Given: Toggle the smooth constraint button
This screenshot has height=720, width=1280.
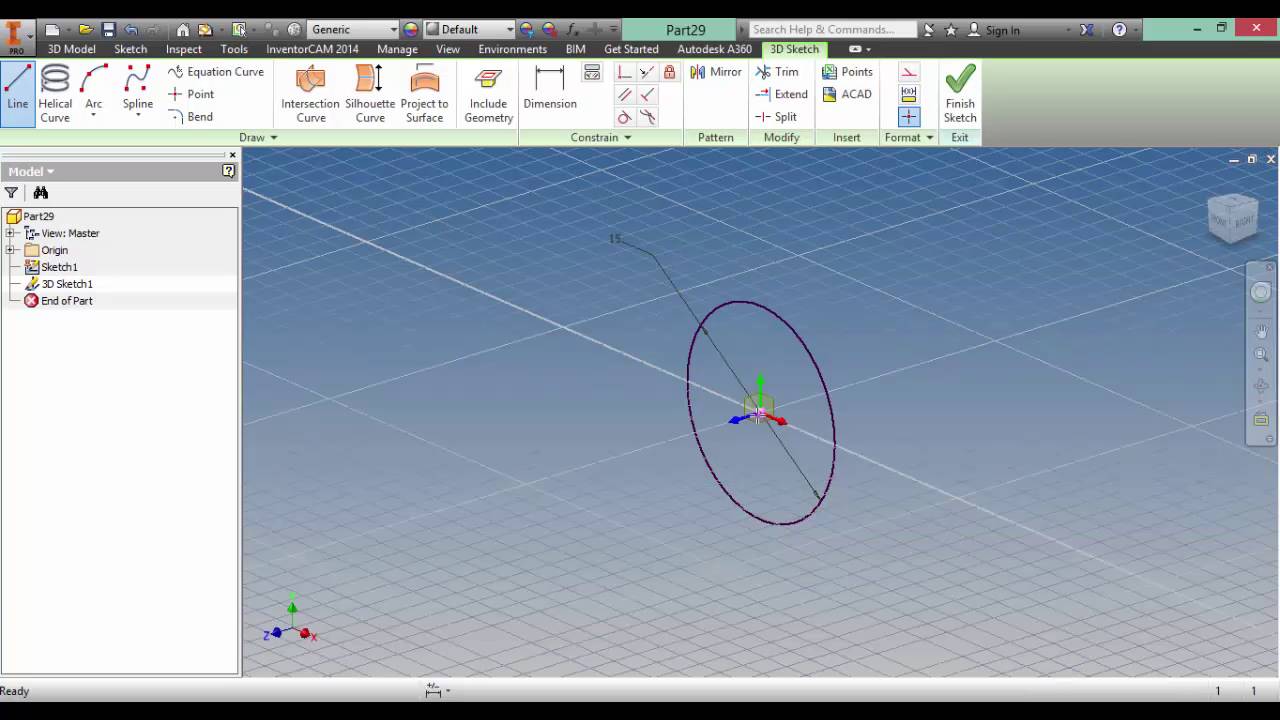Looking at the screenshot, I should [x=647, y=117].
